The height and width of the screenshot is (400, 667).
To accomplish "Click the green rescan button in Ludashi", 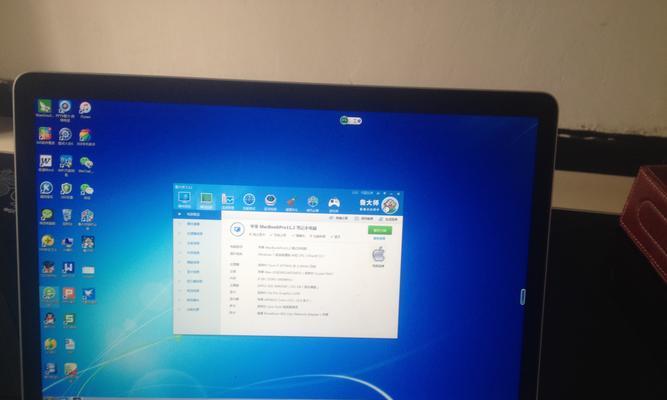I will pyautogui.click(x=379, y=230).
